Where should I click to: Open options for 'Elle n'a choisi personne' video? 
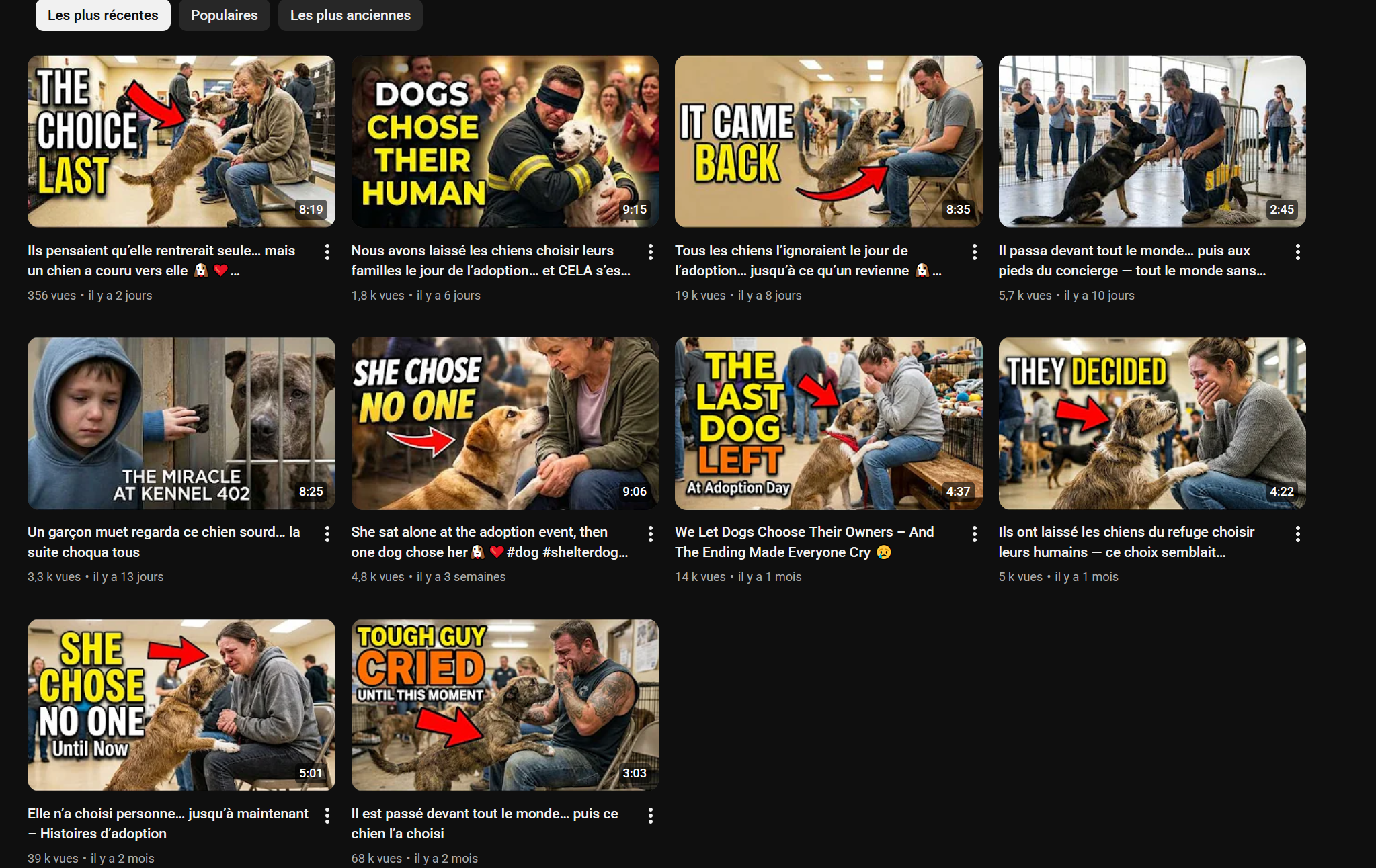tap(327, 816)
